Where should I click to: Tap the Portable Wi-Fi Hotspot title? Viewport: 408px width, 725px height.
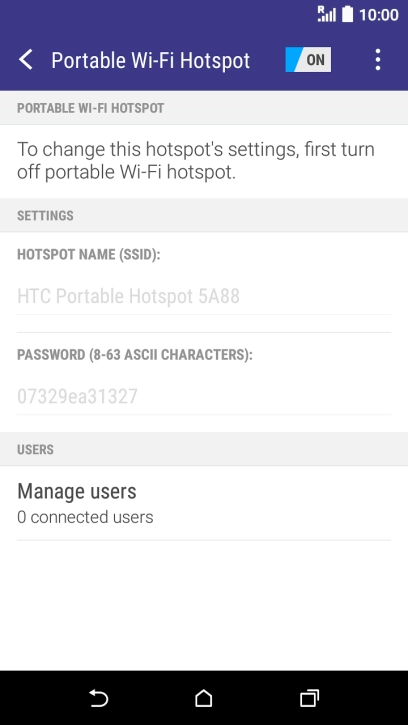pyautogui.click(x=151, y=61)
